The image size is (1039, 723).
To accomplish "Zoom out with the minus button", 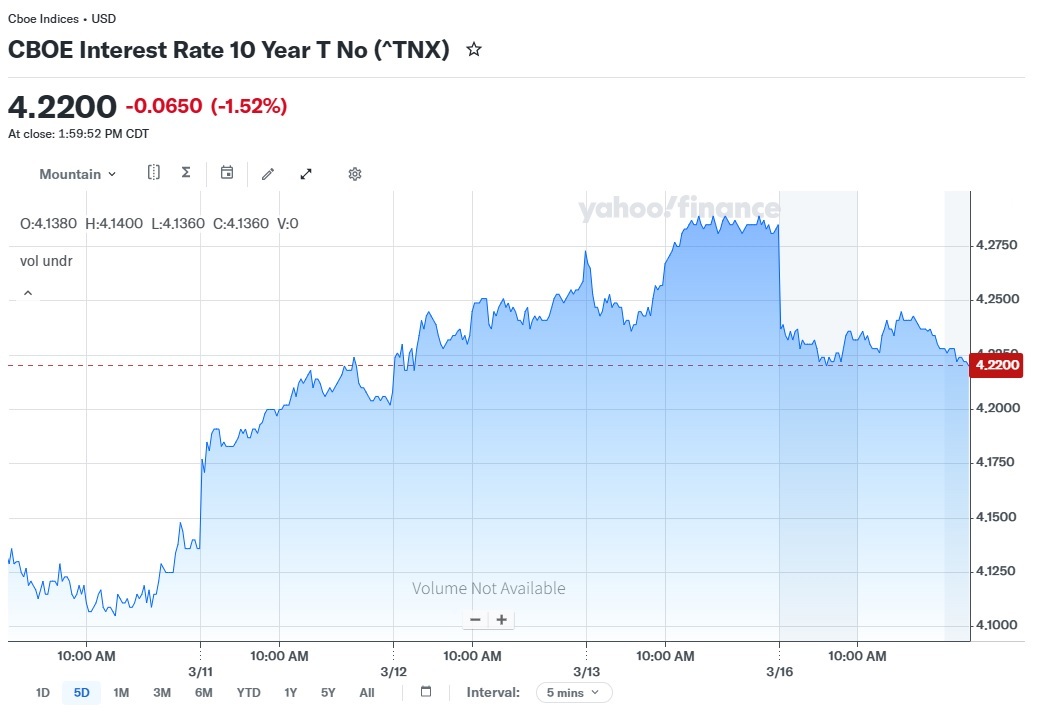I will coord(475,620).
